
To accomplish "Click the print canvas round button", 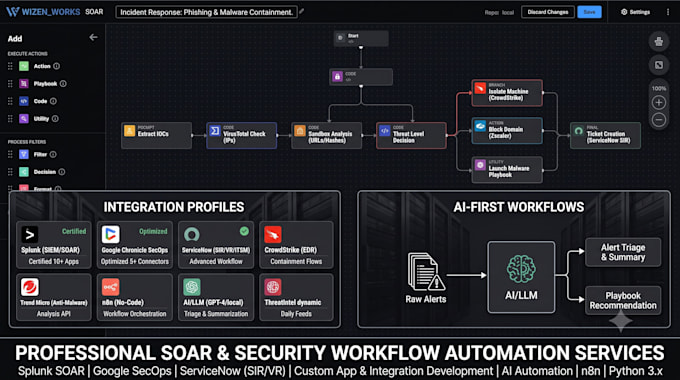I will tap(659, 42).
